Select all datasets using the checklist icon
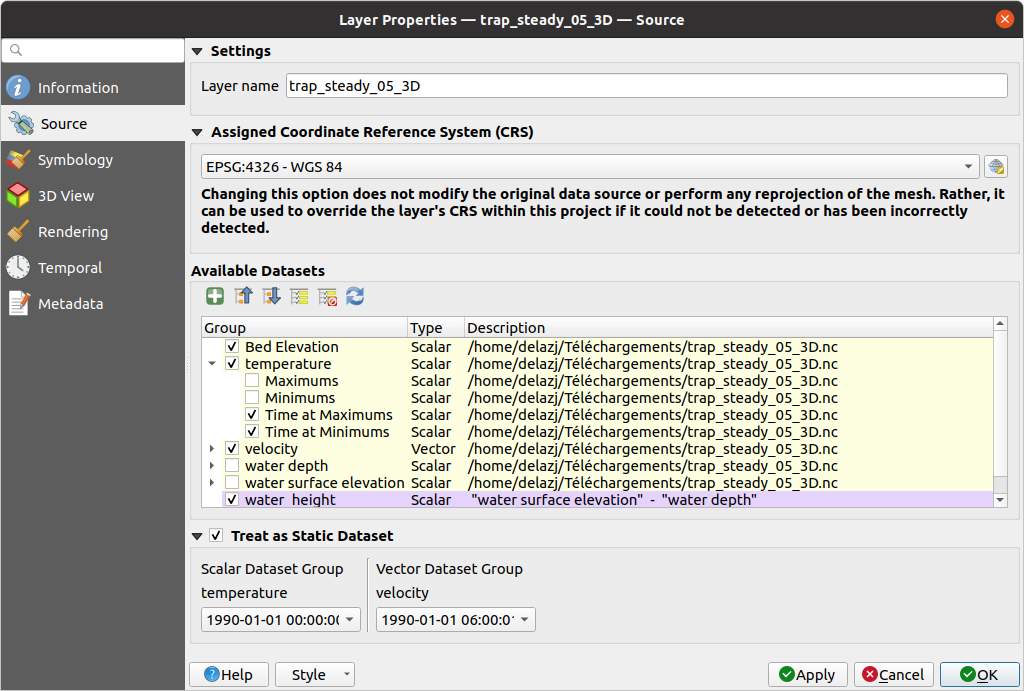The height and width of the screenshot is (691, 1024). click(299, 296)
